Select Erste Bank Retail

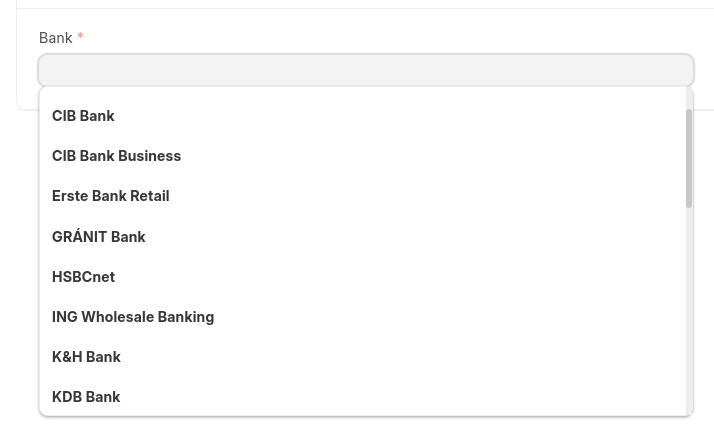110,196
